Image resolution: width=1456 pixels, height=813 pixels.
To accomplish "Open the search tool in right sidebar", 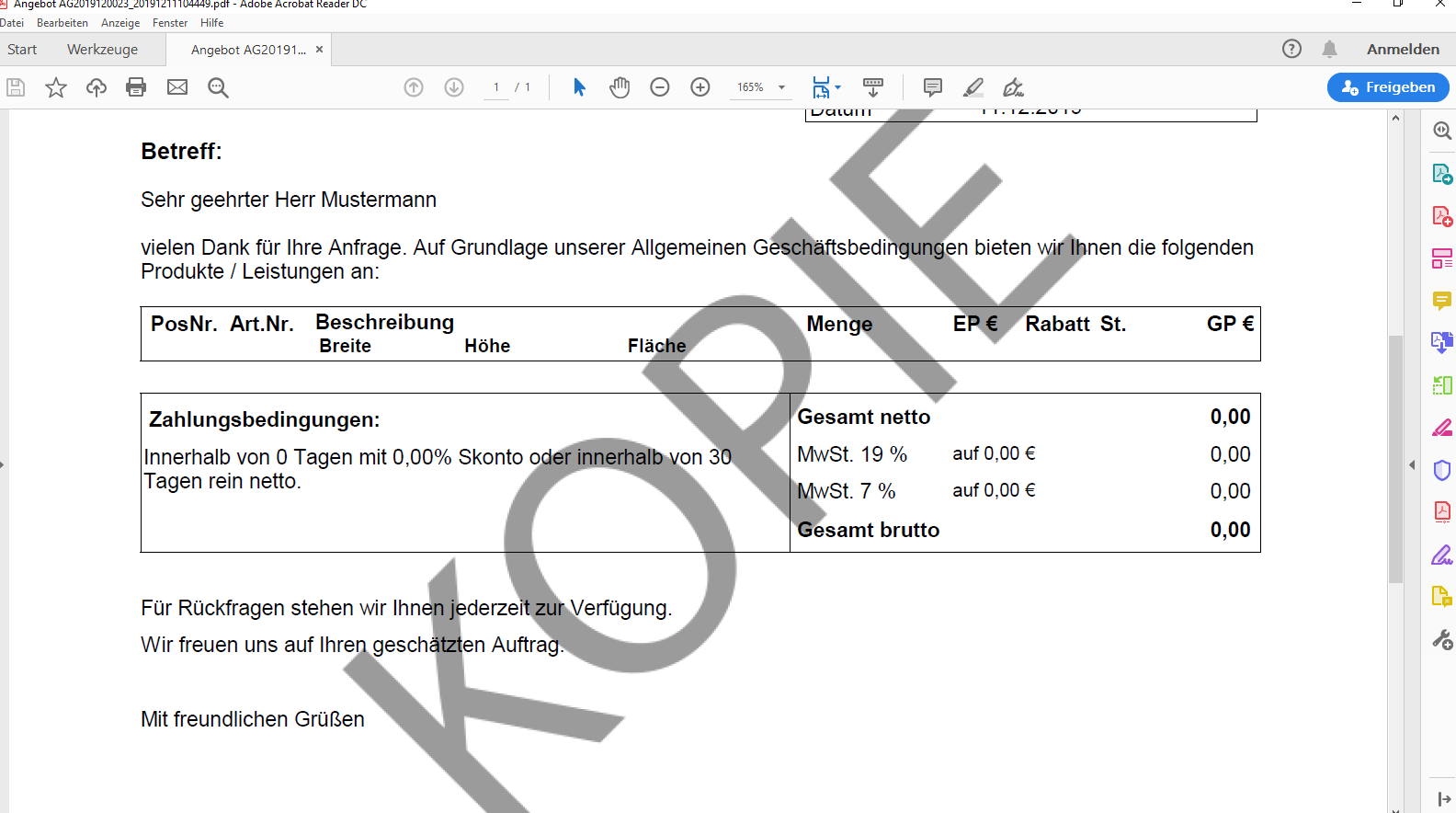I will pos(1442,131).
